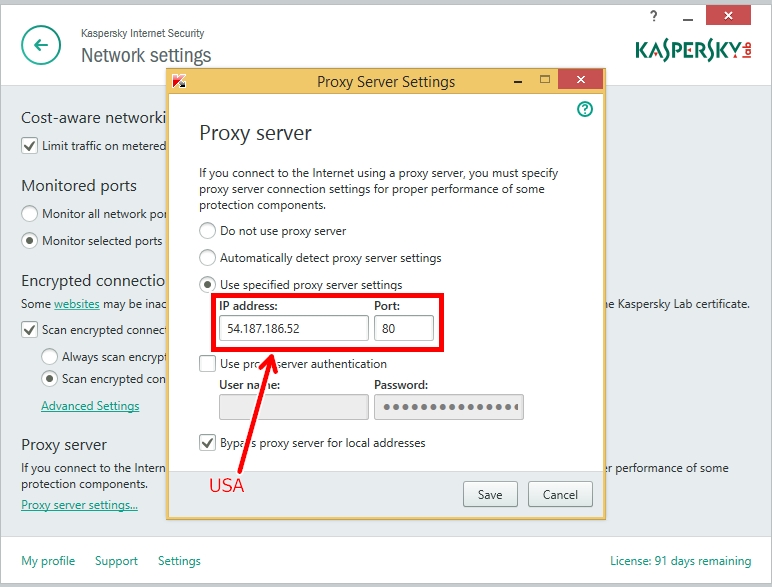This screenshot has height=587, width=772.
Task: Click License: 91 days remaining
Action: coord(680,561)
